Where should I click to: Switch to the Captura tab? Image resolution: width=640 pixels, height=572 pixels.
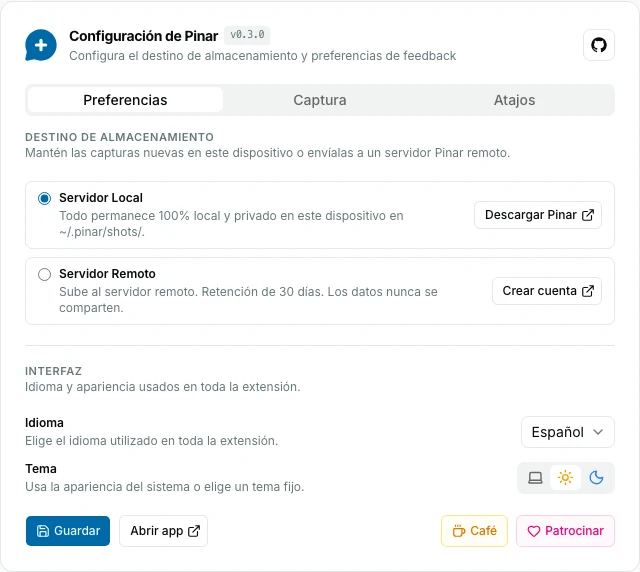(x=320, y=100)
